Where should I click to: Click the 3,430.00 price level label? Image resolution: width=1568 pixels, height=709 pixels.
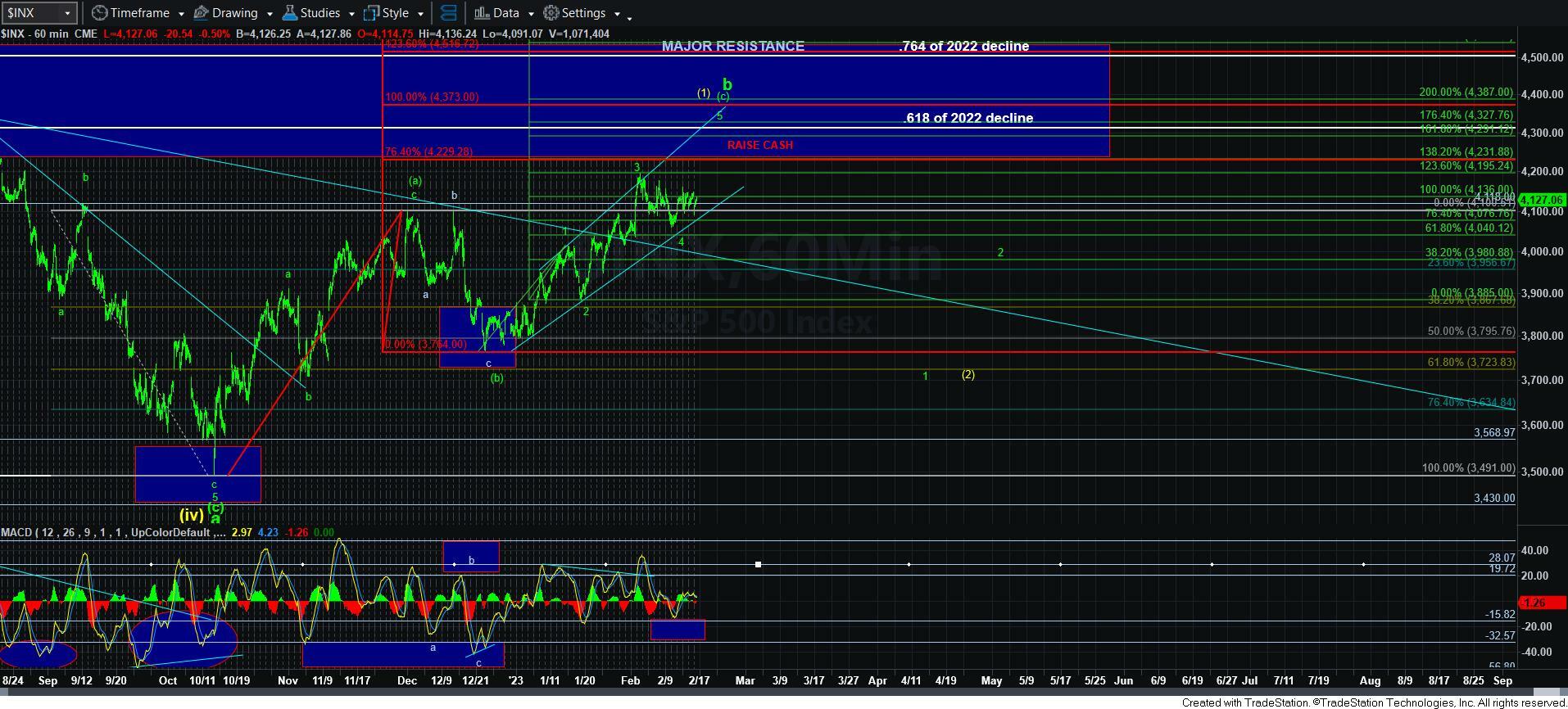(x=1494, y=498)
